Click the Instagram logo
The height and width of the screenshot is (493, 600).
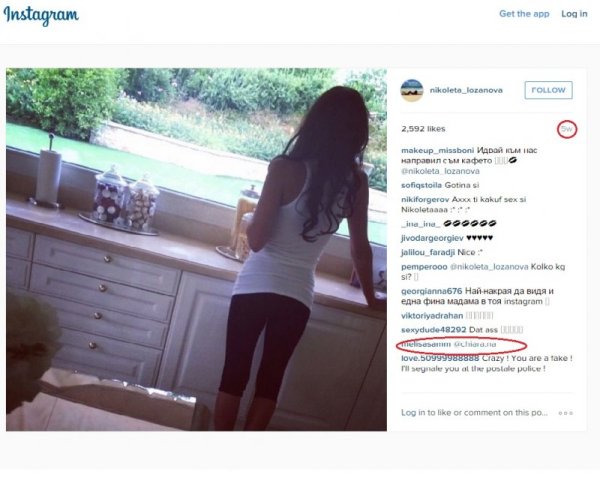click(41, 16)
